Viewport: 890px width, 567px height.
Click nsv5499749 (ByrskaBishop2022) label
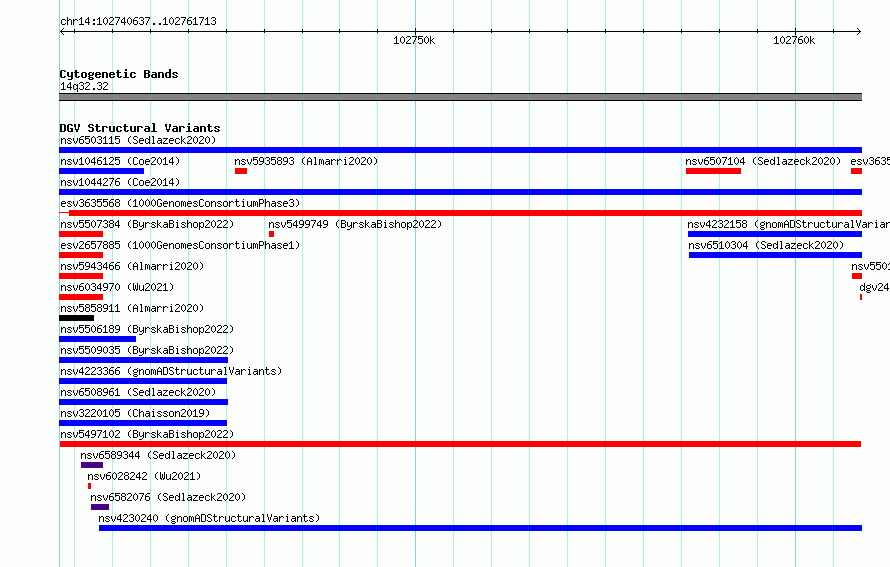point(355,224)
